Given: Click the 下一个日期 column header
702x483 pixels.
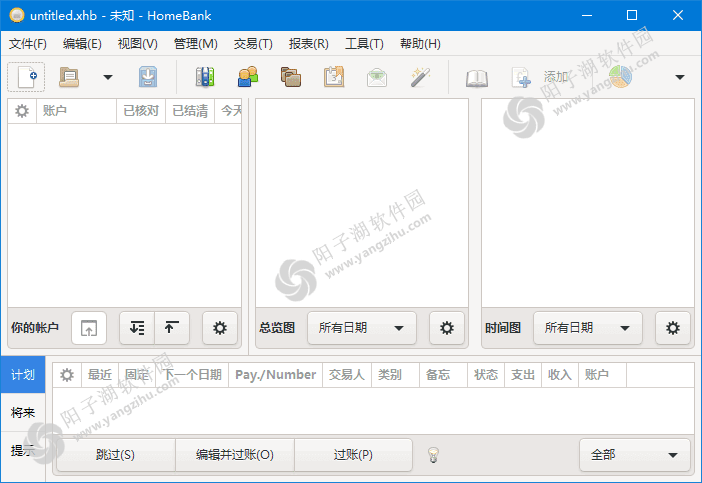Looking at the screenshot, I should (192, 375).
